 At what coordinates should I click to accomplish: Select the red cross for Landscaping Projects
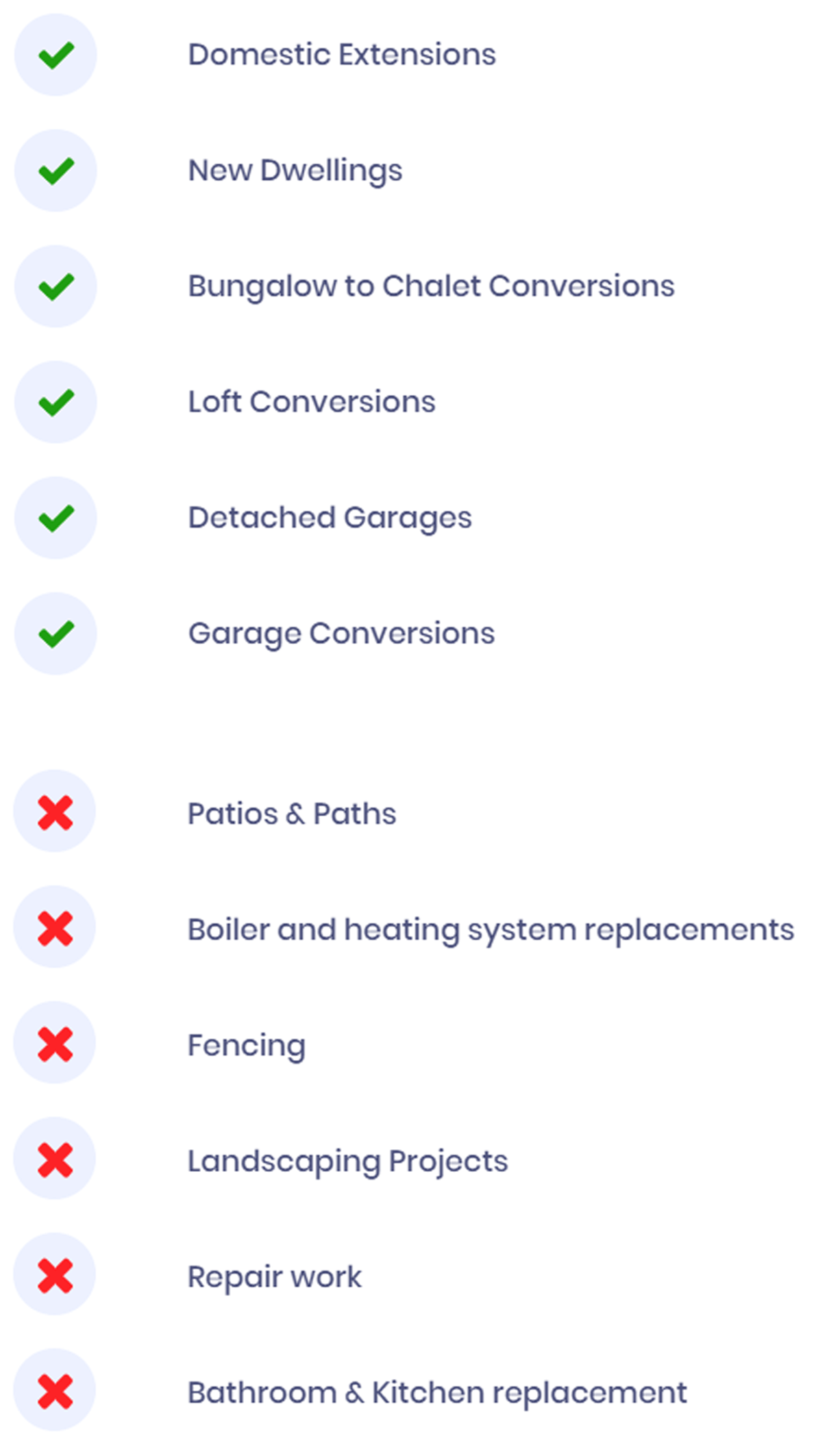tap(55, 1159)
